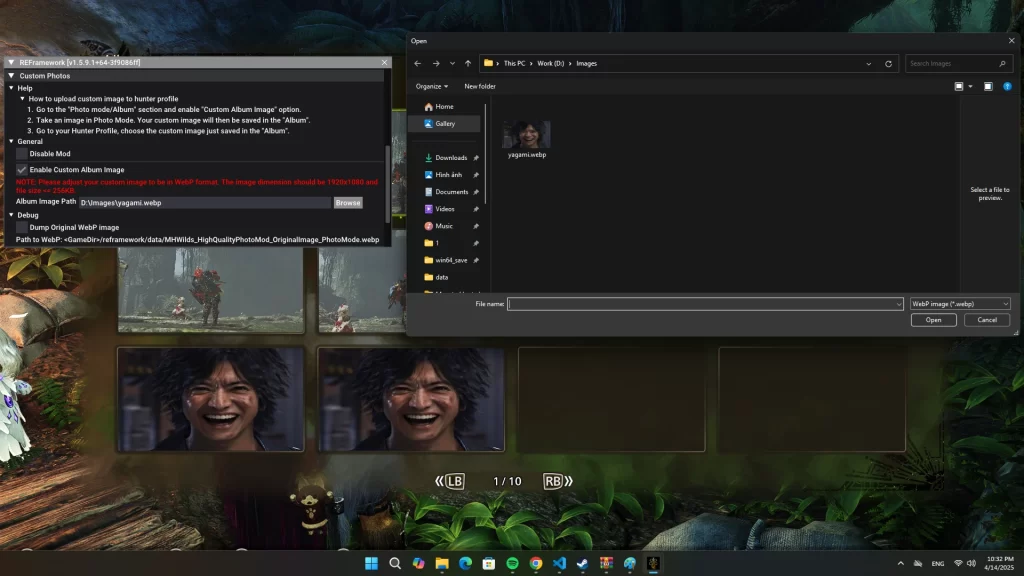Select Gallery in navigation pane
Screen dimensions: 1024x576
click(x=445, y=123)
